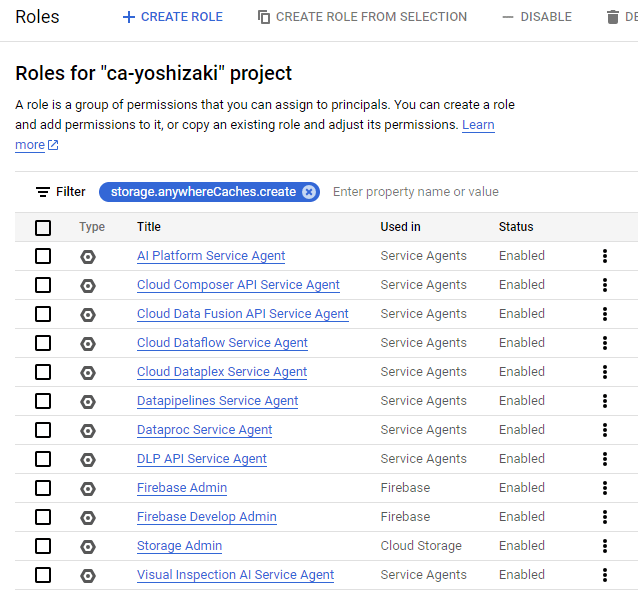Image resolution: width=638 pixels, height=608 pixels.
Task: Click the Filter icon
Action: point(43,192)
